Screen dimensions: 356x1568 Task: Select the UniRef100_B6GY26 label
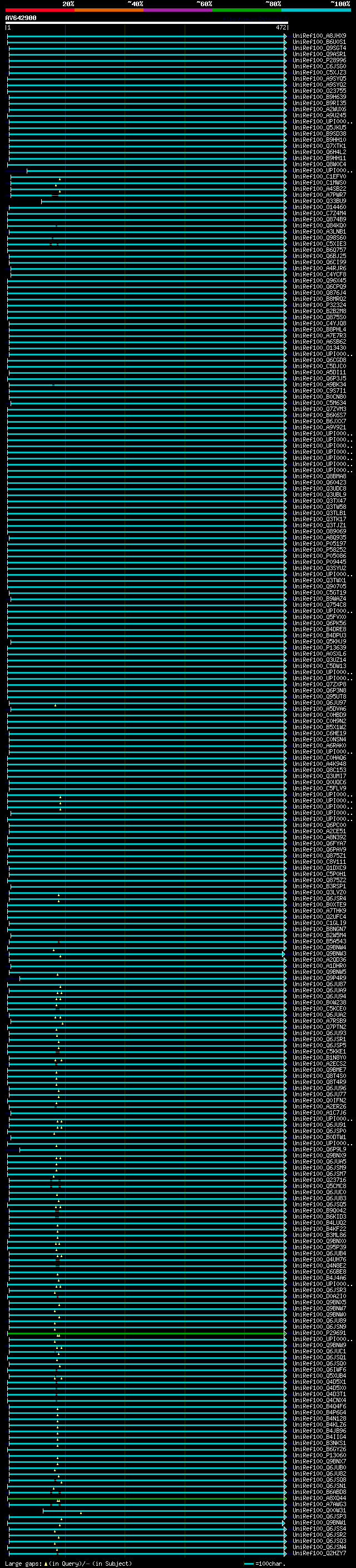[319, 1450]
